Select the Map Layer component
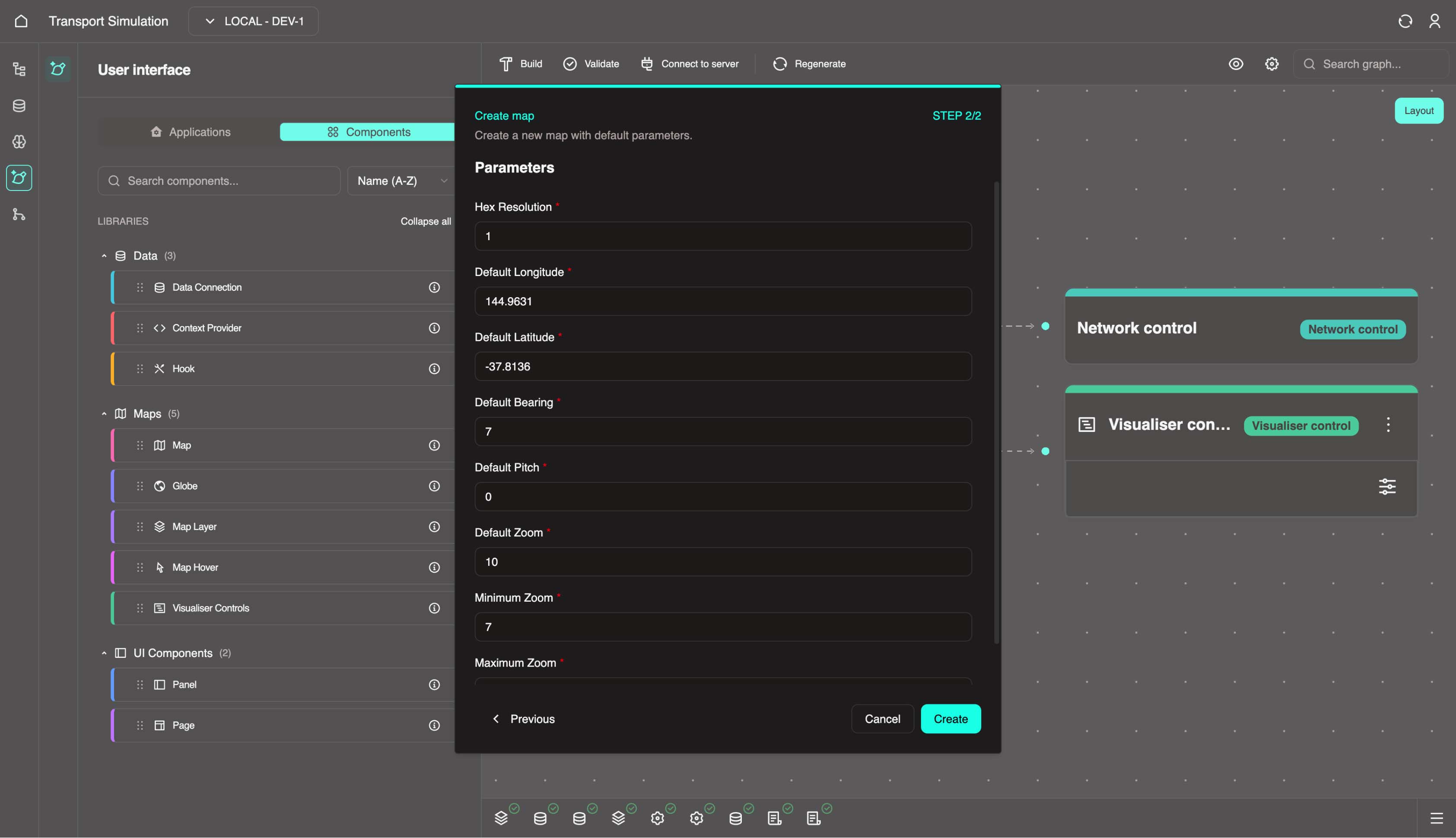This screenshot has height=838, width=1456. [282, 527]
